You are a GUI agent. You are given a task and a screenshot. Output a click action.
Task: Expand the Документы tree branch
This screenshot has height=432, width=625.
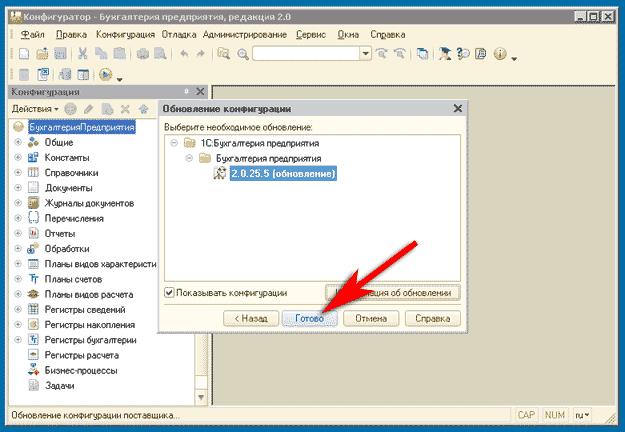pyautogui.click(x=17, y=188)
